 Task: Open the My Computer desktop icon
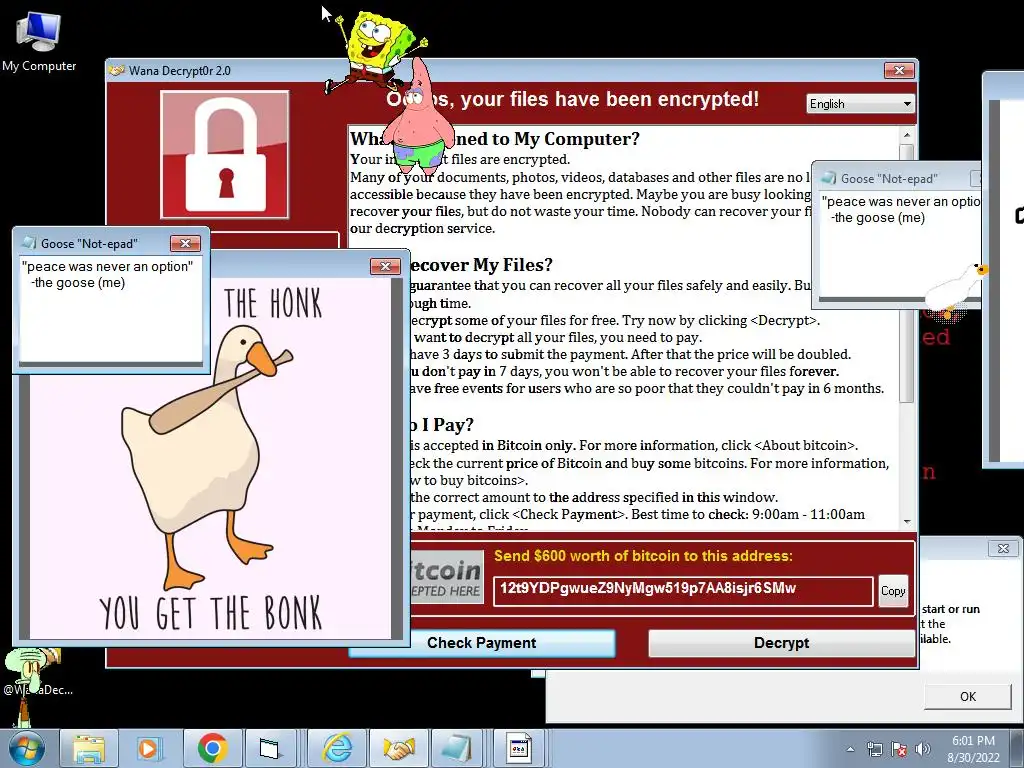(39, 40)
